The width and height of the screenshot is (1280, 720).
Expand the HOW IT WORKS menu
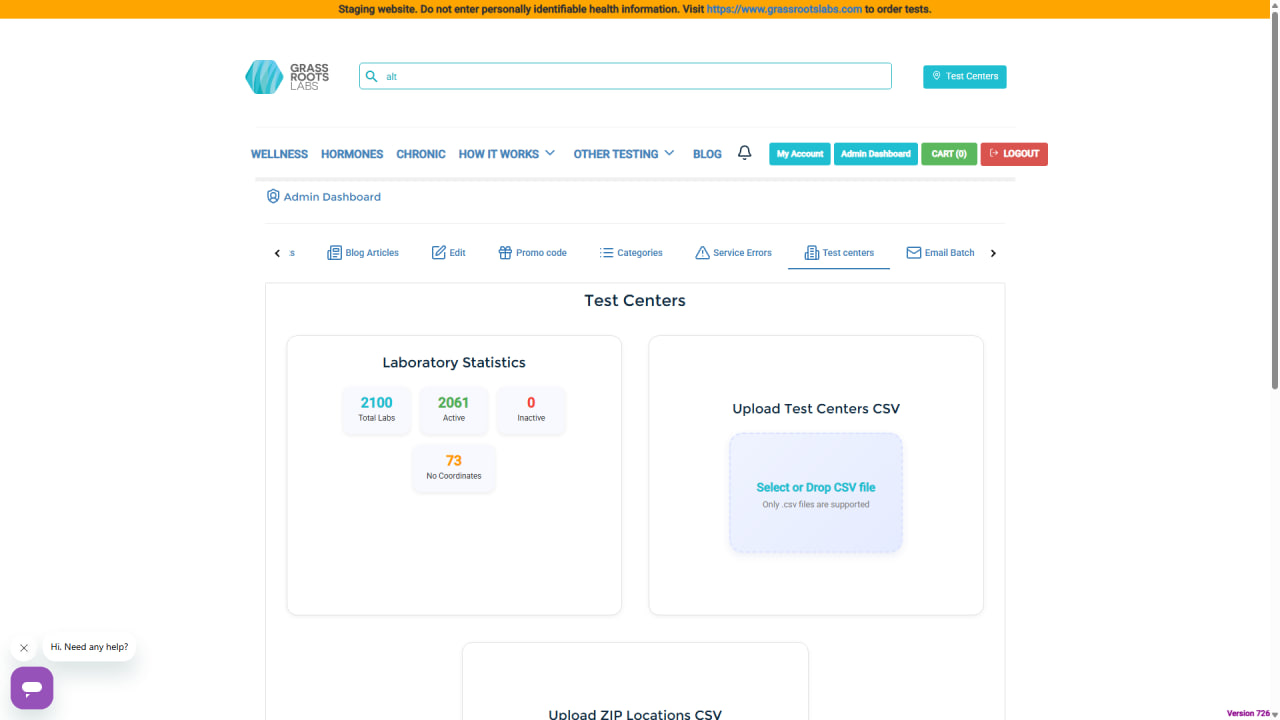click(x=506, y=154)
